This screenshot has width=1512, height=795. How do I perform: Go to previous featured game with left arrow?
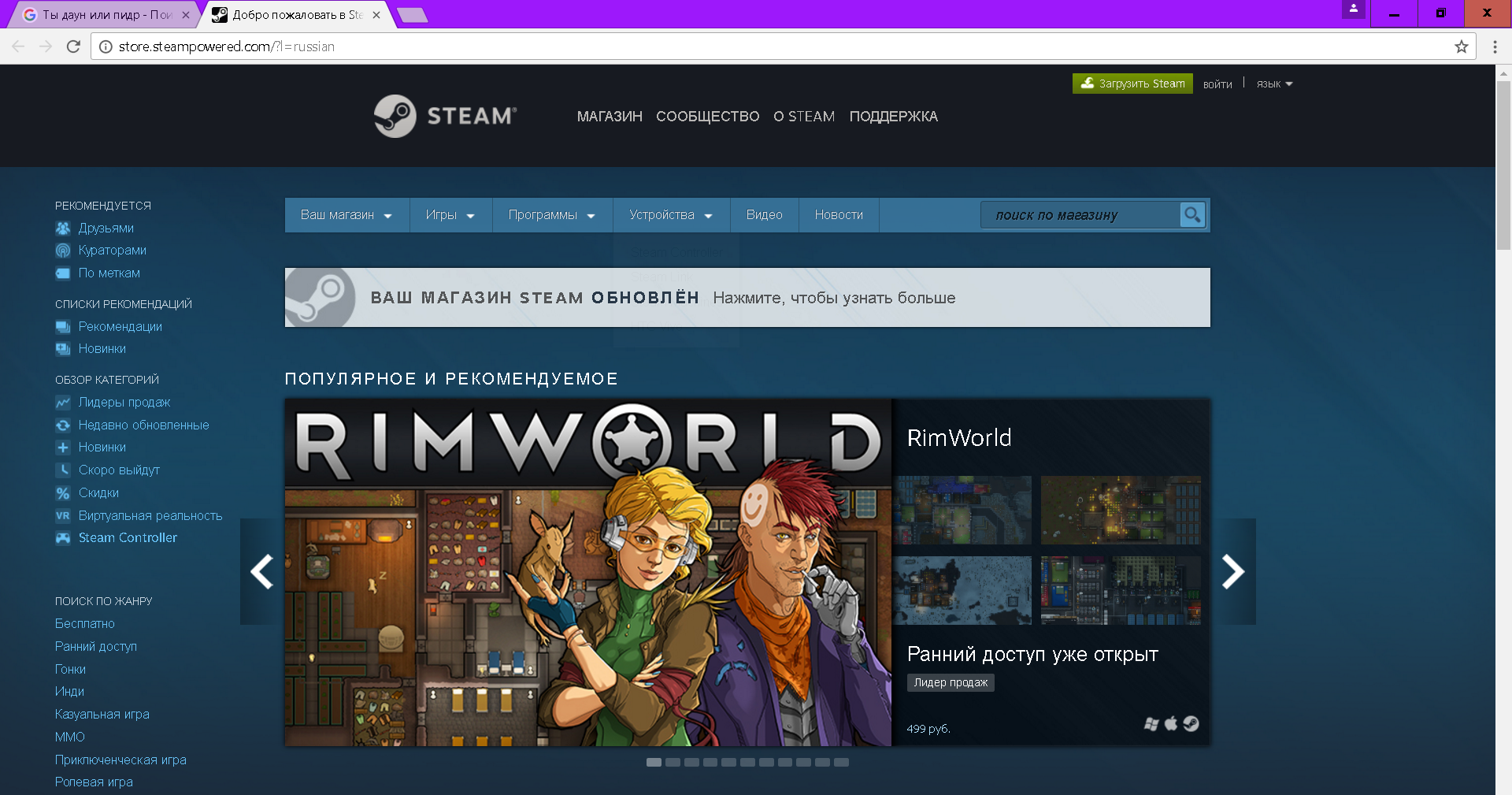261,572
